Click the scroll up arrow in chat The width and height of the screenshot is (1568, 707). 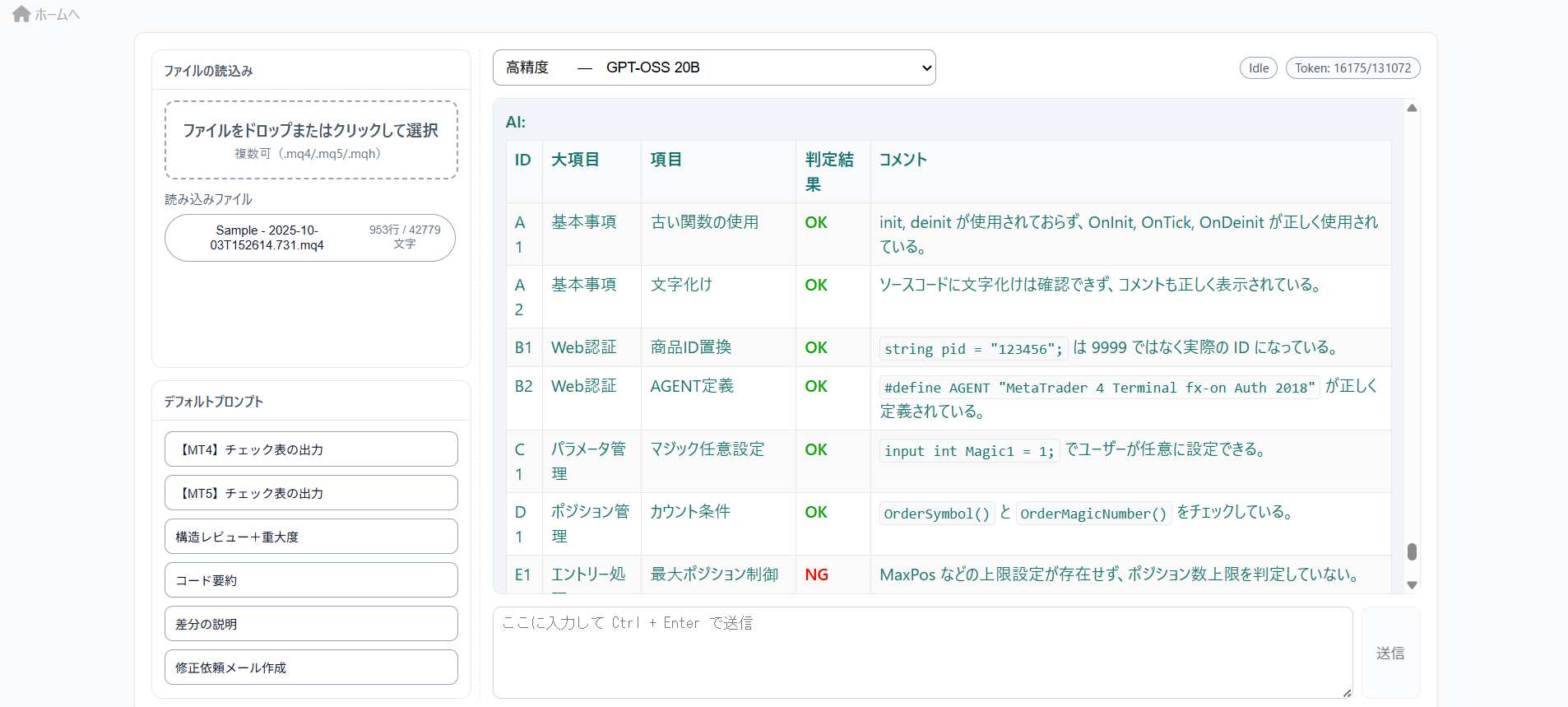click(x=1412, y=108)
